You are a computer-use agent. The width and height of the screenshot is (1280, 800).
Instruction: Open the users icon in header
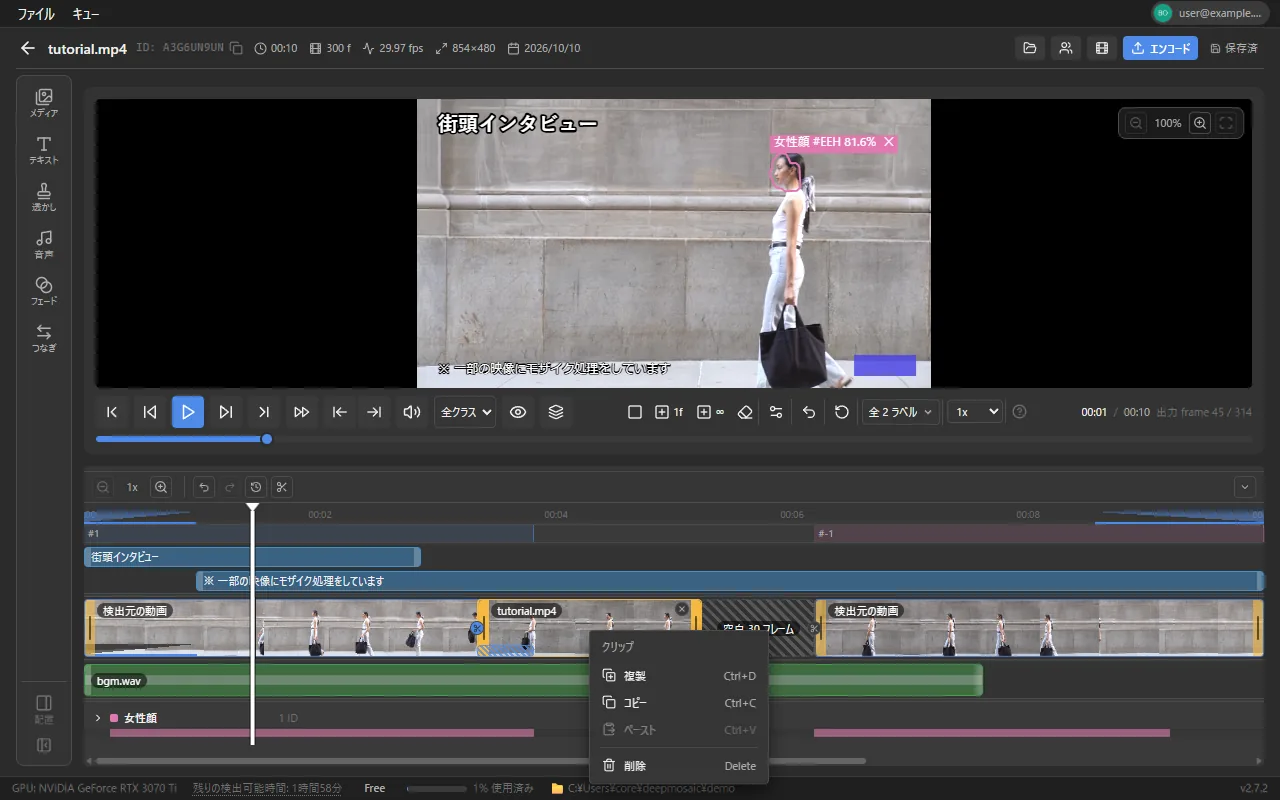[1066, 48]
